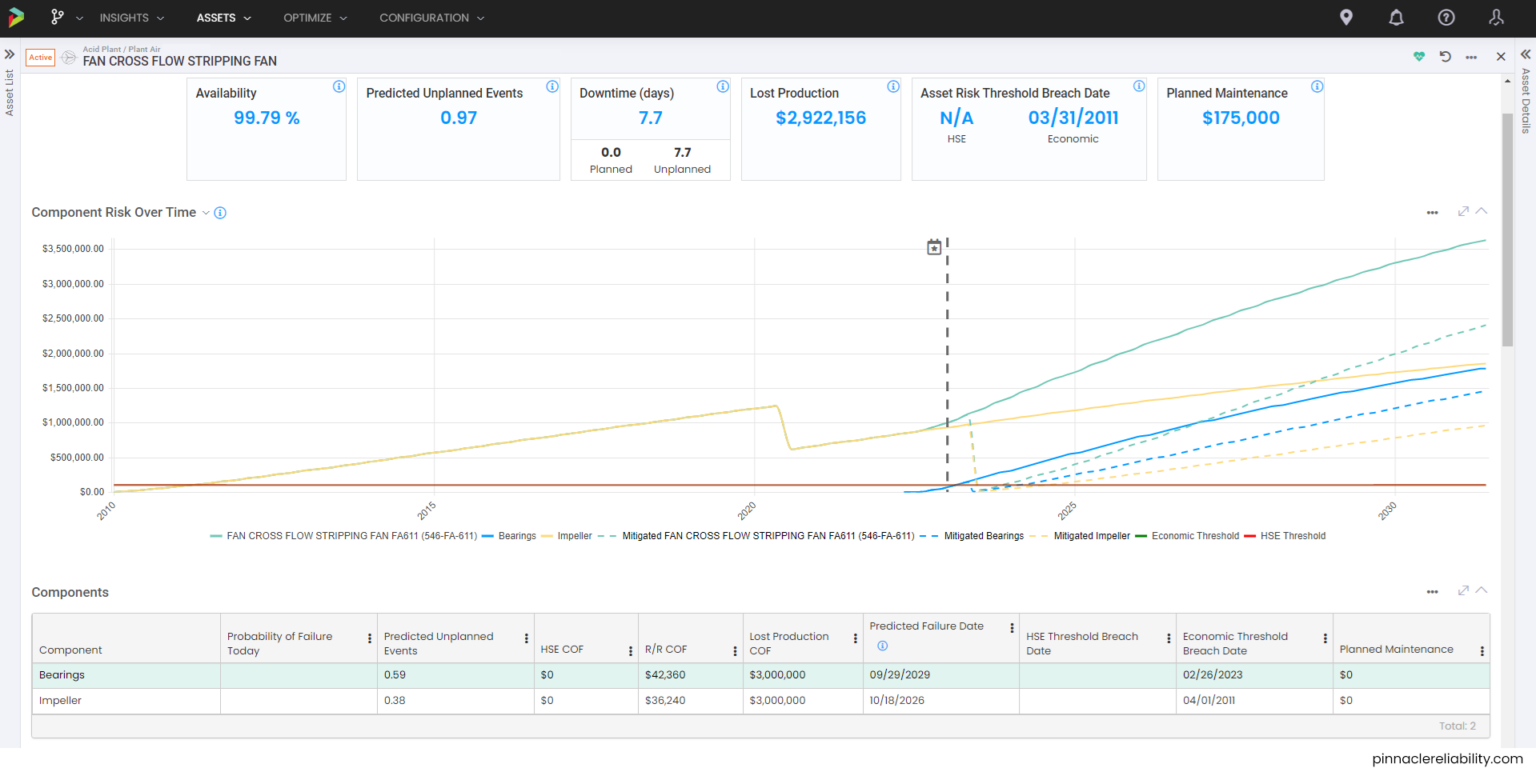Open Component Risk Over Time dropdown chevron
Image resolution: width=1536 pixels, height=772 pixels.
[x=206, y=213]
